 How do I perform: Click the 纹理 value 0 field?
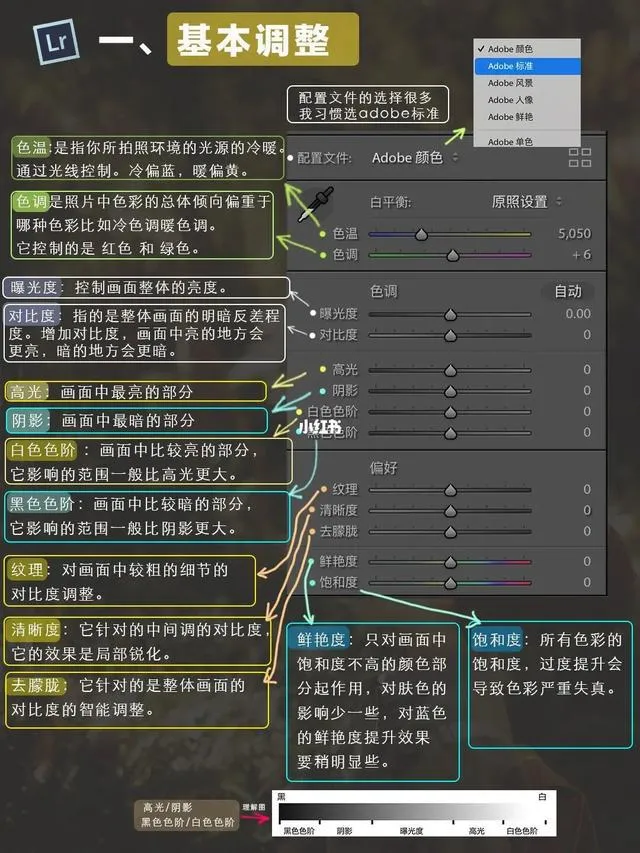point(587,489)
